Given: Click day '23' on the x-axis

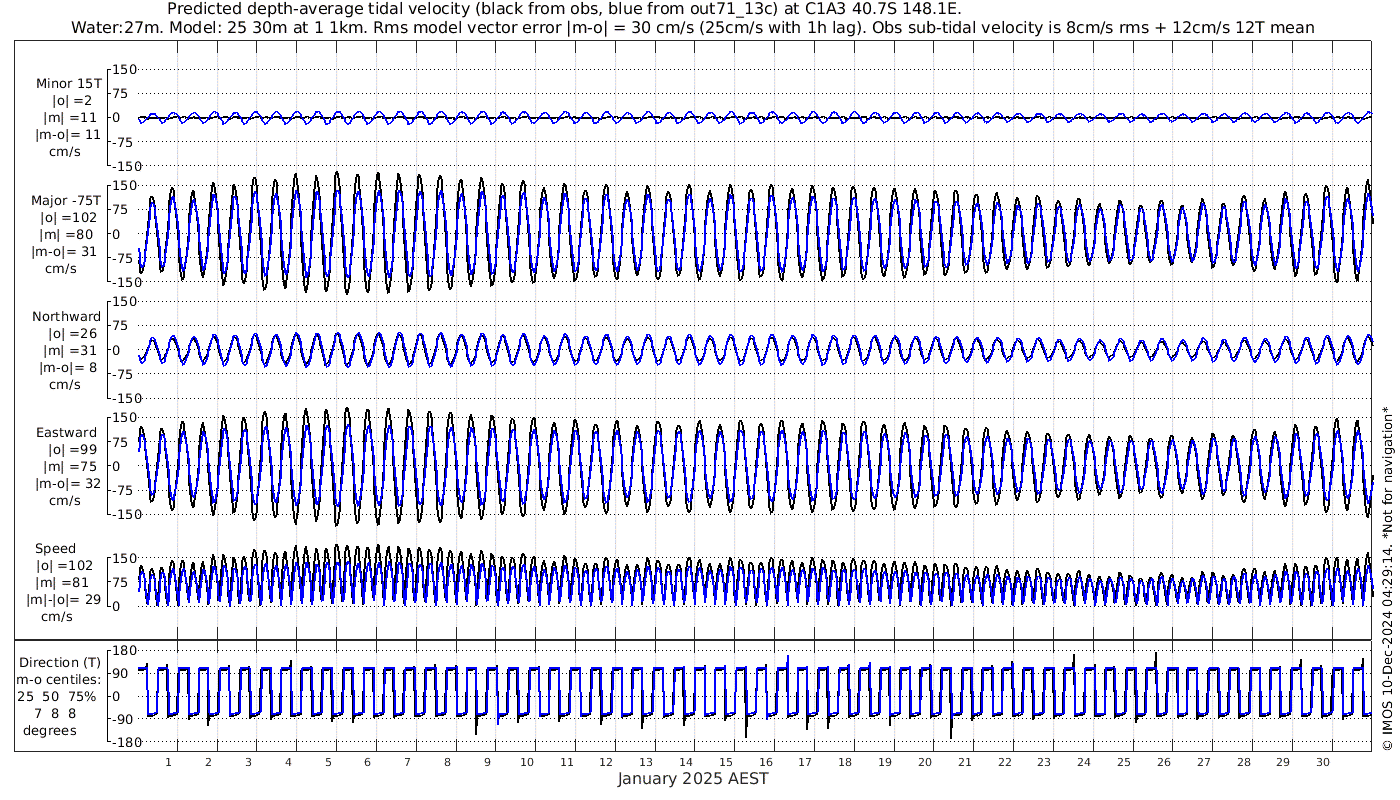Looking at the screenshot, I should point(1044,762).
